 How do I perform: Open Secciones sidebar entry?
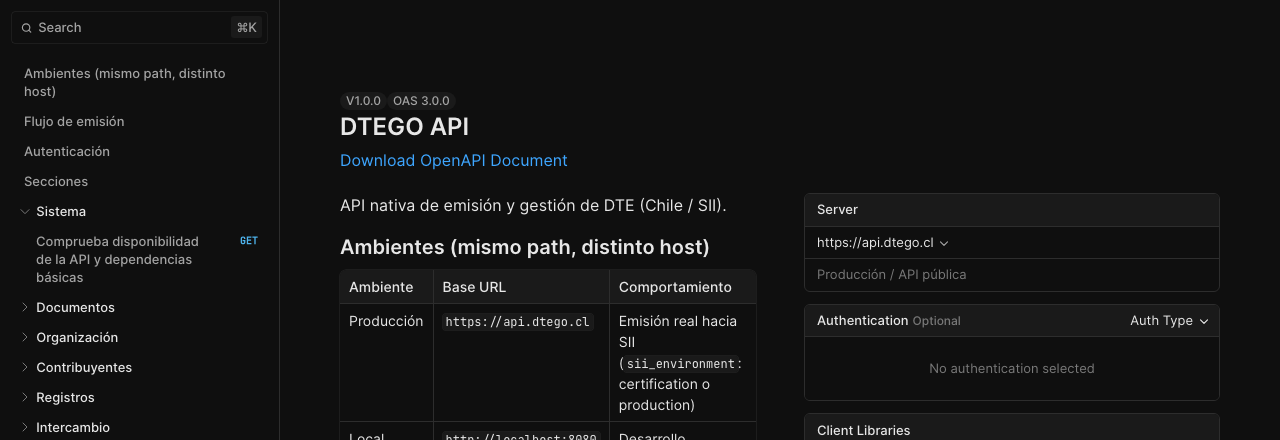[56, 181]
